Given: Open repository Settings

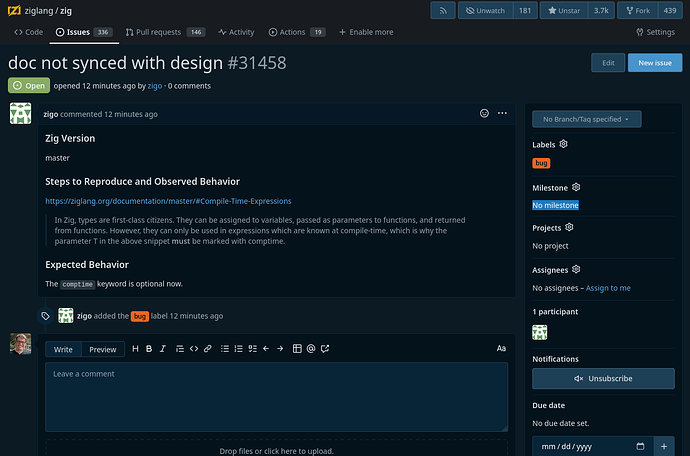Looking at the screenshot, I should tap(655, 32).
